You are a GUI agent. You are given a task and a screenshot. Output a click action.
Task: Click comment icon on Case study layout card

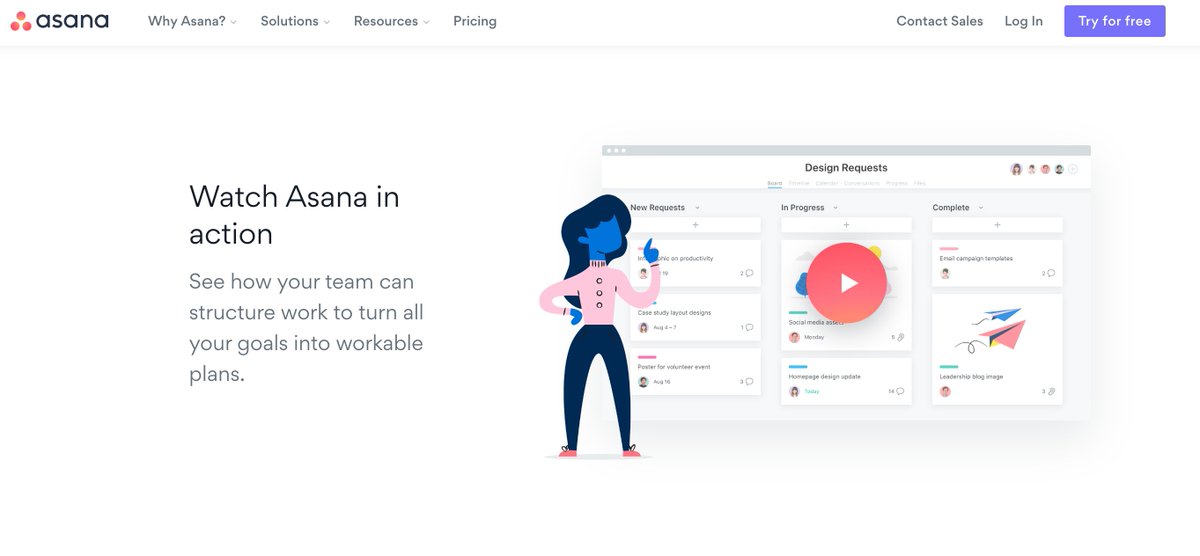pyautogui.click(x=749, y=327)
